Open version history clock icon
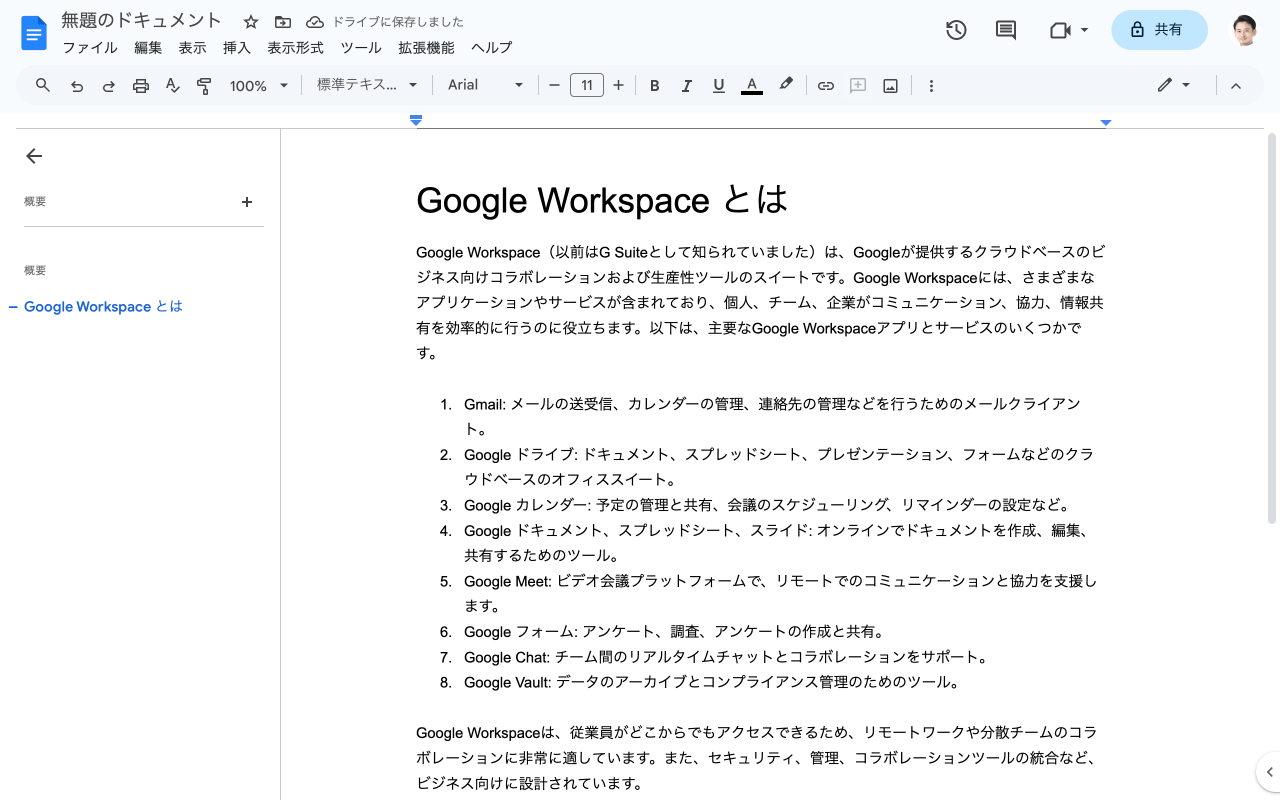This screenshot has width=1280, height=800. tap(956, 30)
